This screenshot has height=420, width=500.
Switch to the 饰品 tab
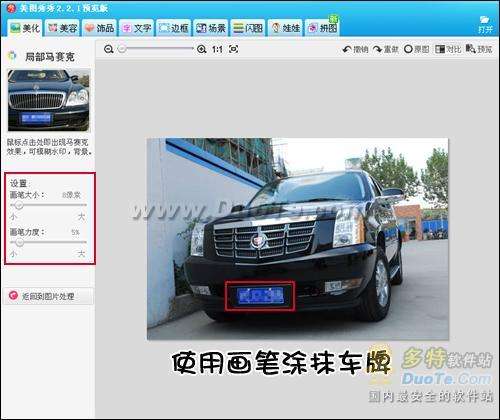tap(99, 28)
